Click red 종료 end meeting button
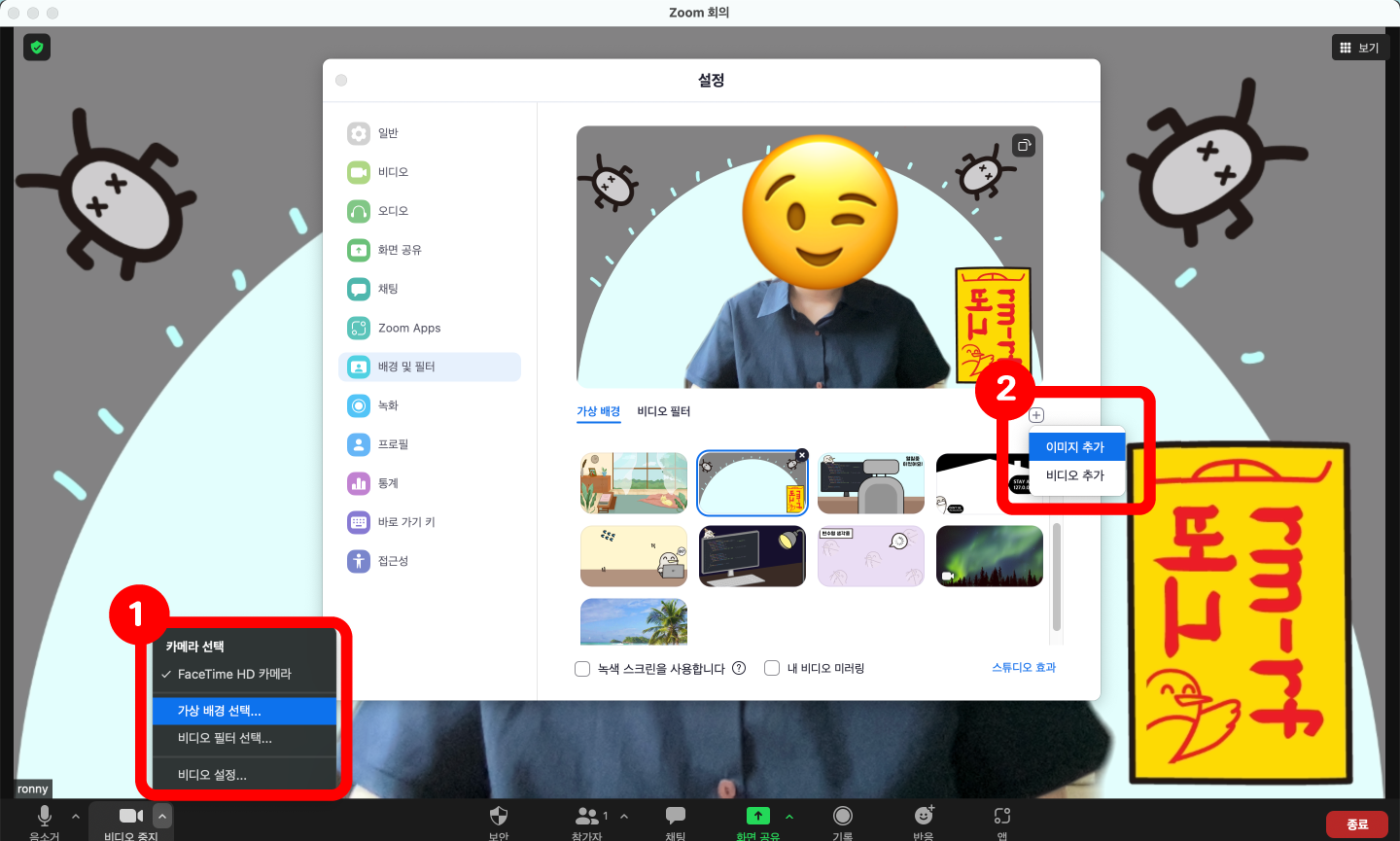This screenshot has height=841, width=1400. coord(1357,824)
